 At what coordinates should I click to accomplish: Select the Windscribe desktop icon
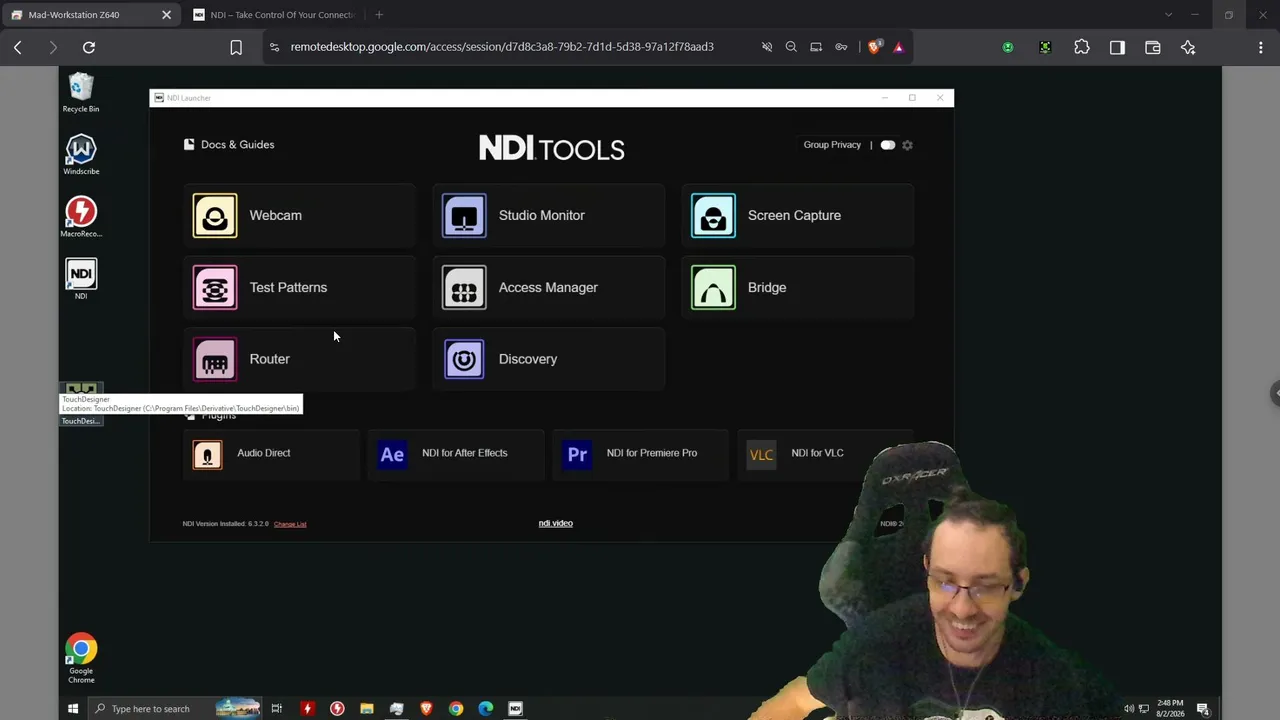pos(81,155)
